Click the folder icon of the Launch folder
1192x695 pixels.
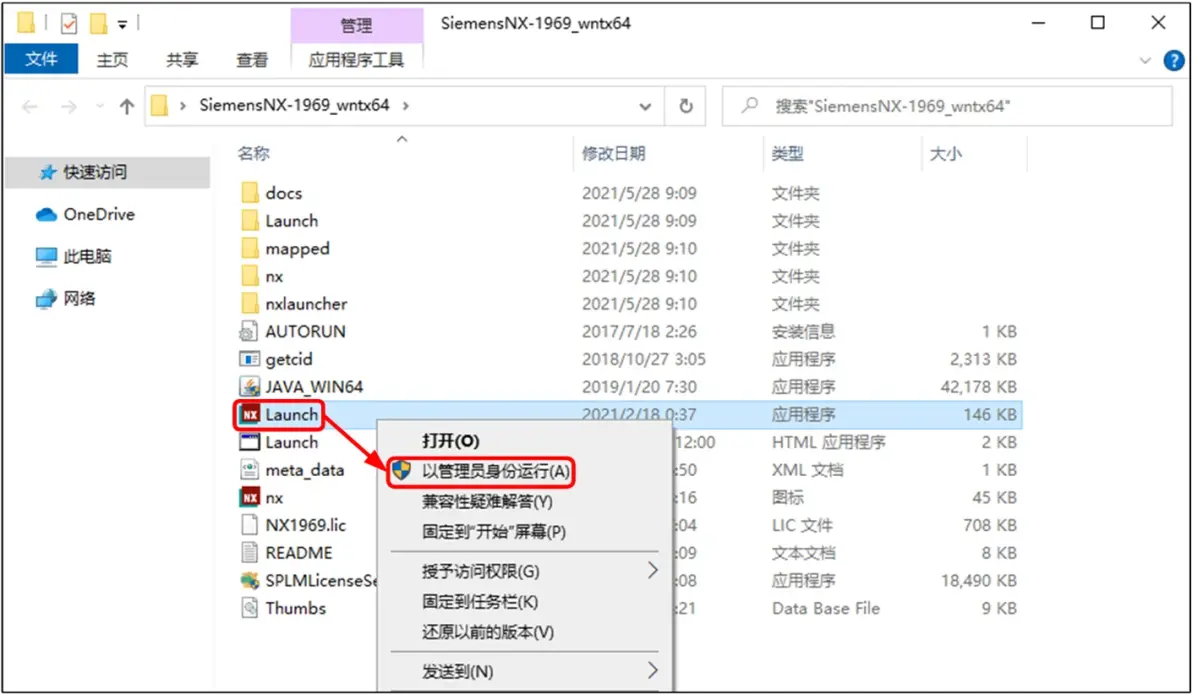click(249, 221)
